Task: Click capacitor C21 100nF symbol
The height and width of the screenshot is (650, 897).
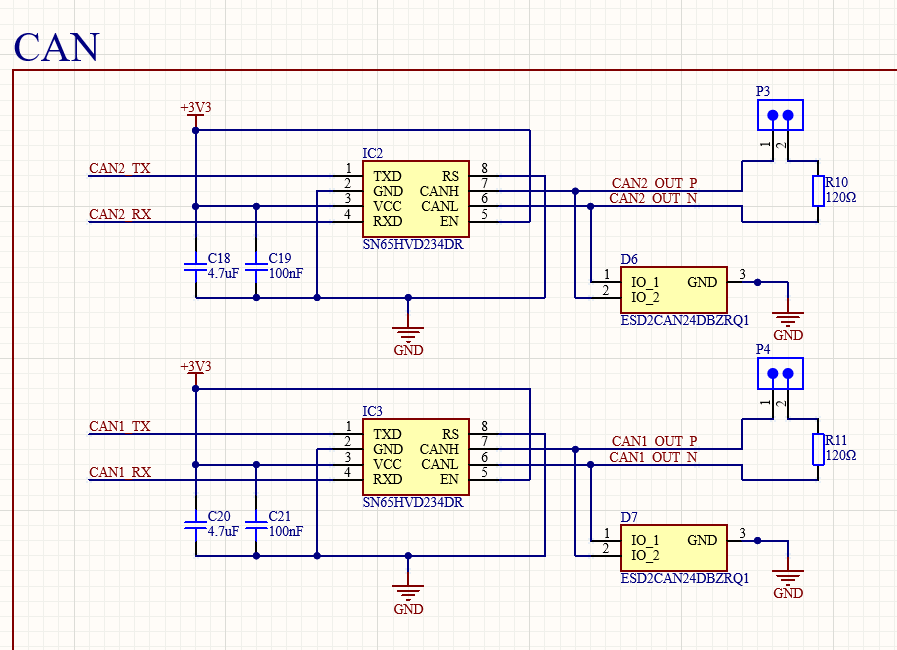Action: click(256, 524)
